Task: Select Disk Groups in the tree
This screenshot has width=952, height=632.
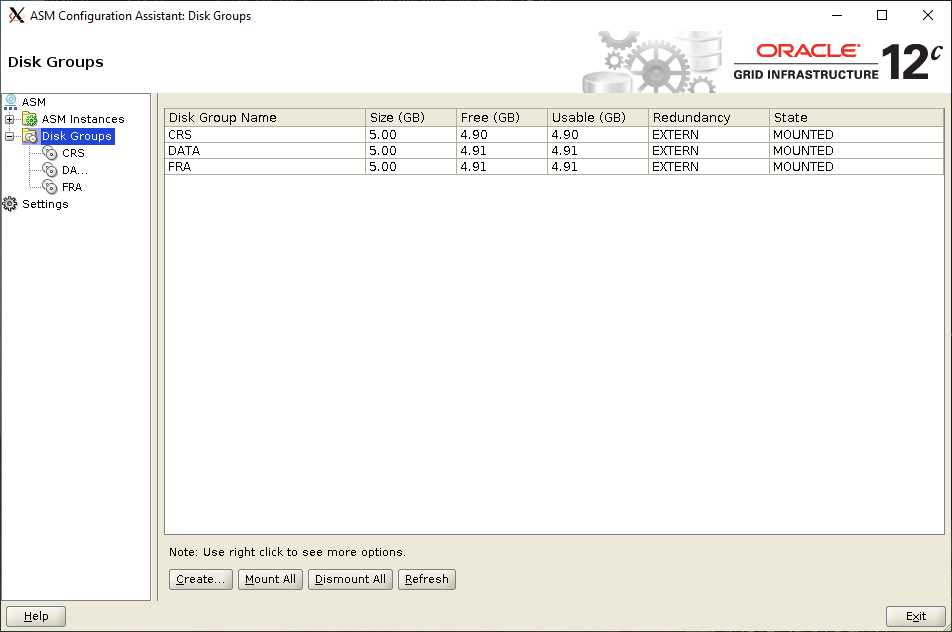Action: click(77, 136)
